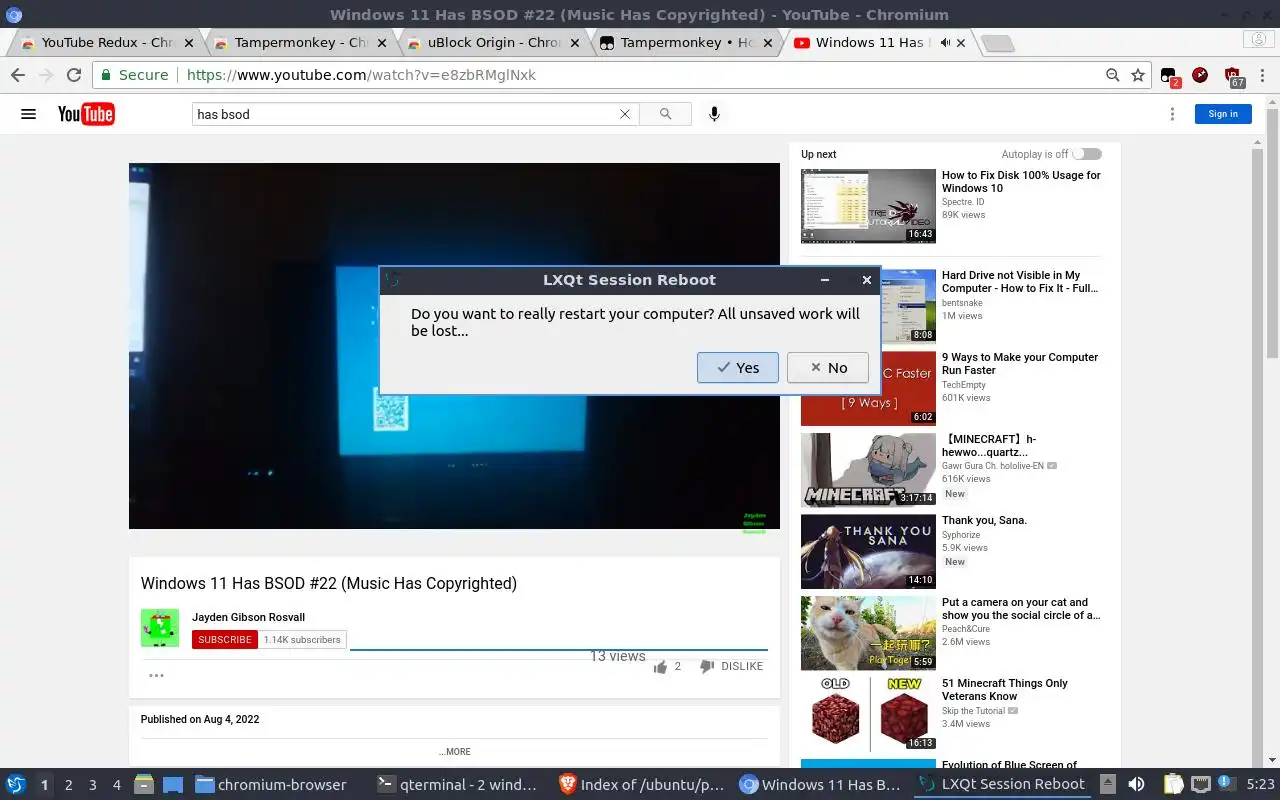This screenshot has width=1280, height=800.
Task: Like the video with thumbs up
Action: coord(660,666)
